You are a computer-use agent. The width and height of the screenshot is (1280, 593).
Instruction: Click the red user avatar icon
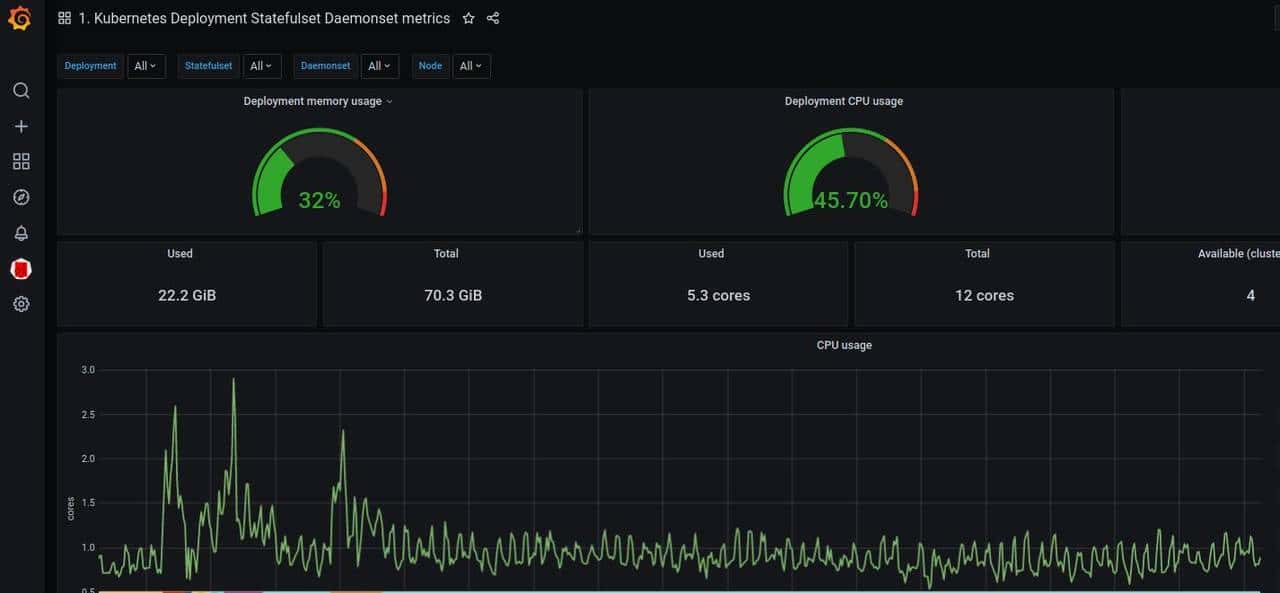(21, 269)
